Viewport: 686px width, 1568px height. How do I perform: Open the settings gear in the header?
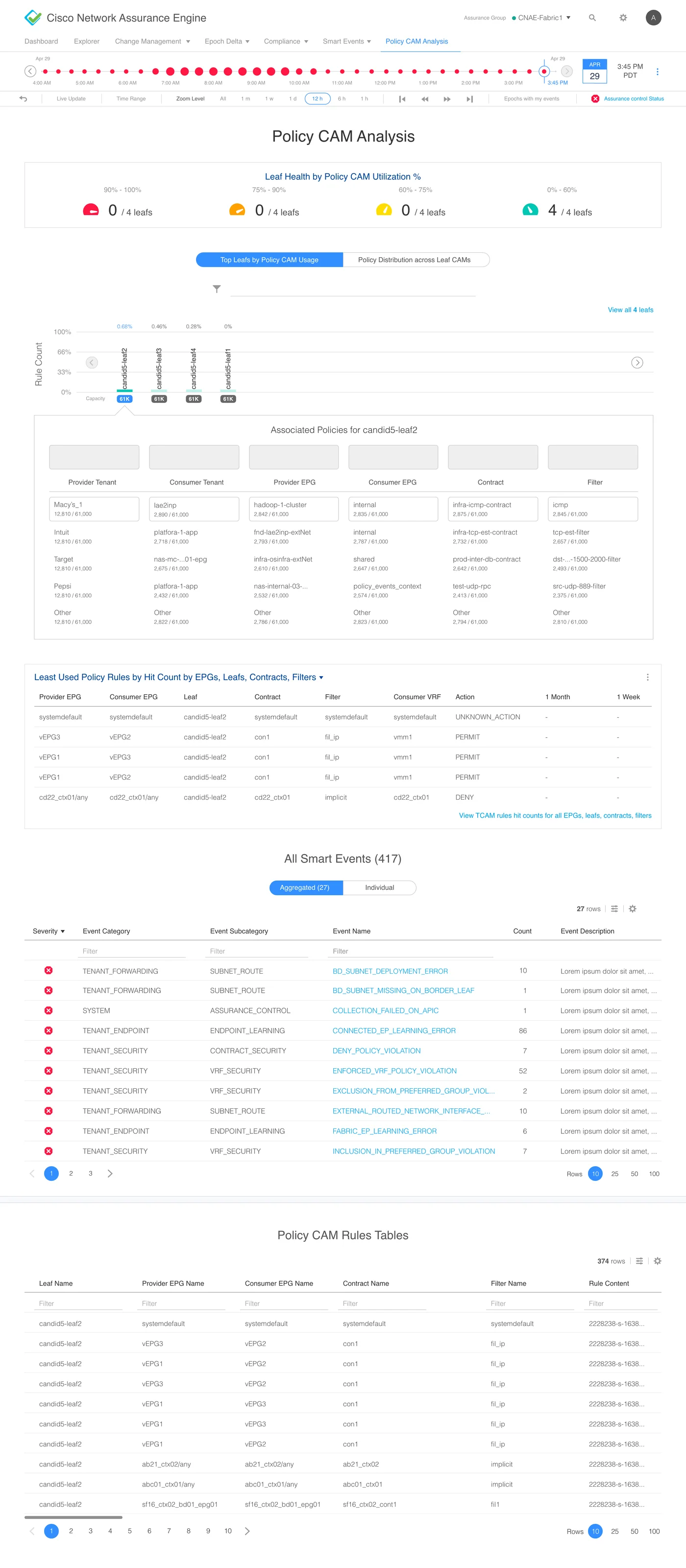623,18
